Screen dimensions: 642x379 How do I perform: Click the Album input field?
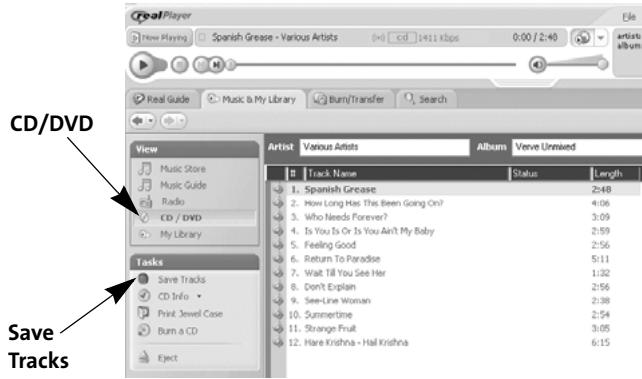pos(577,147)
